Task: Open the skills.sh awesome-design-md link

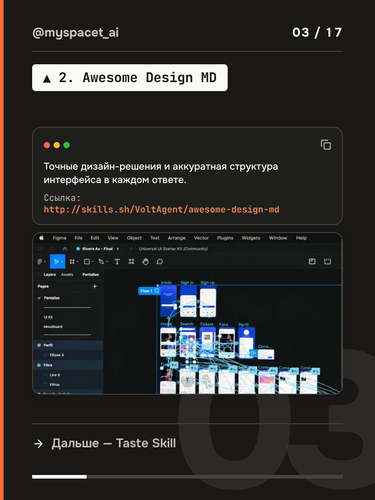Action: click(161, 209)
